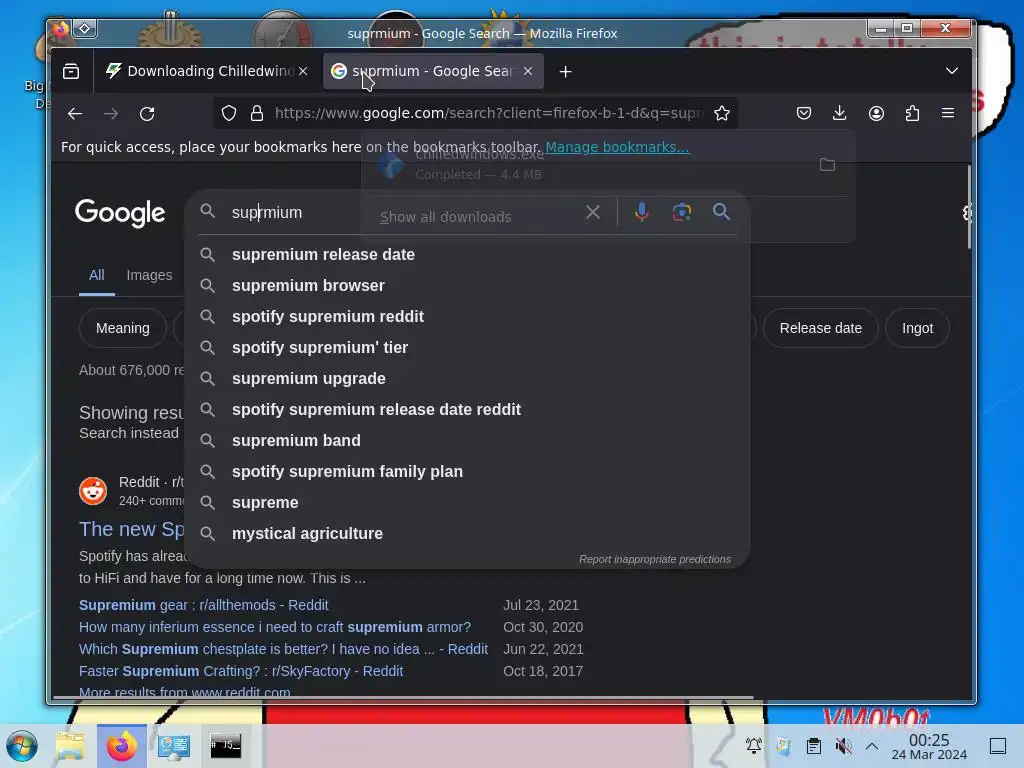Viewport: 1024px width, 768px height.
Task: Choose suggestion supremium band
Action: pyautogui.click(x=467, y=441)
